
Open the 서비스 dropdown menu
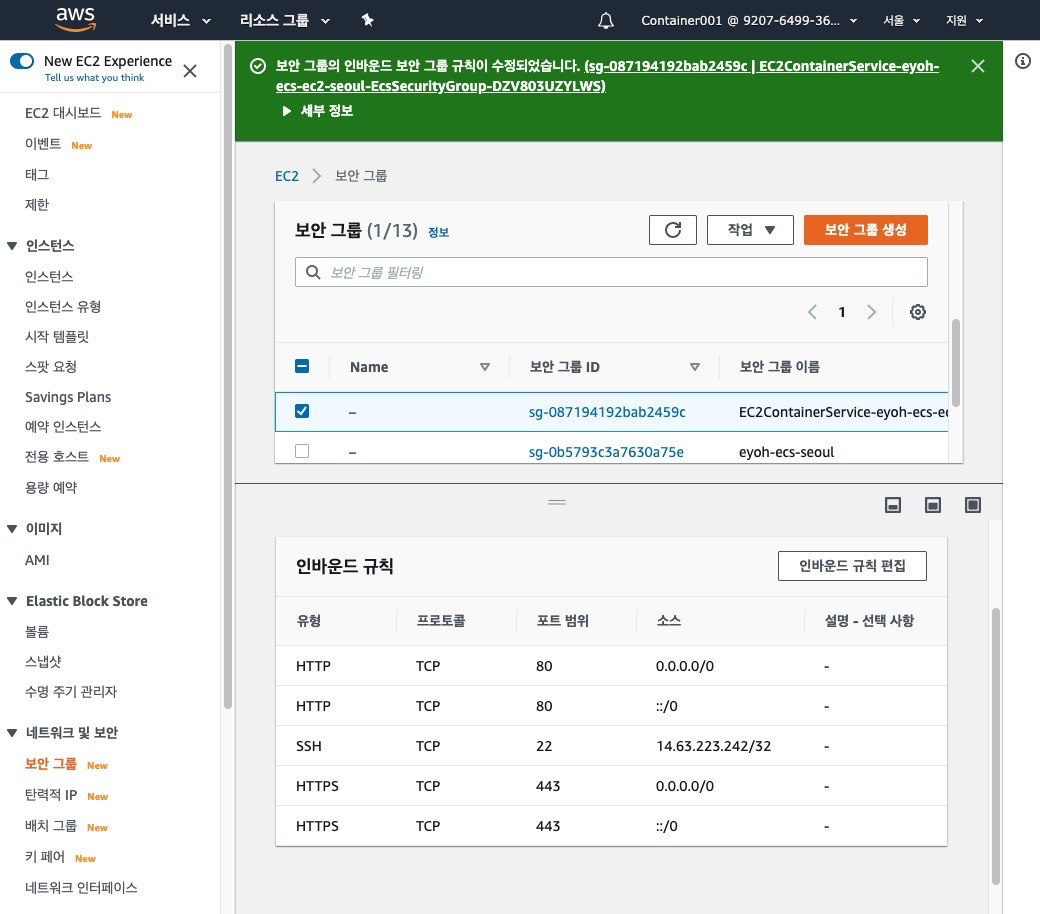pos(180,21)
